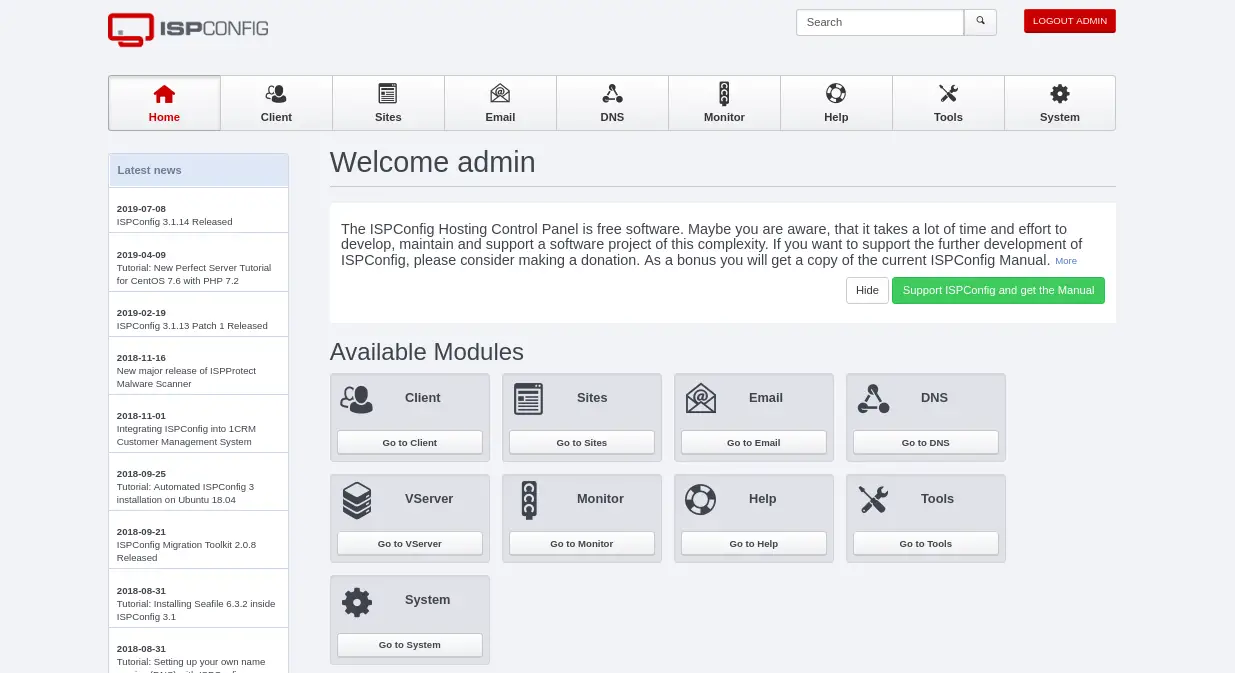The image size is (1235, 673).
Task: Open news Automated ISPConfig 3 installation Ubuntu 18.04
Action: pos(185,493)
